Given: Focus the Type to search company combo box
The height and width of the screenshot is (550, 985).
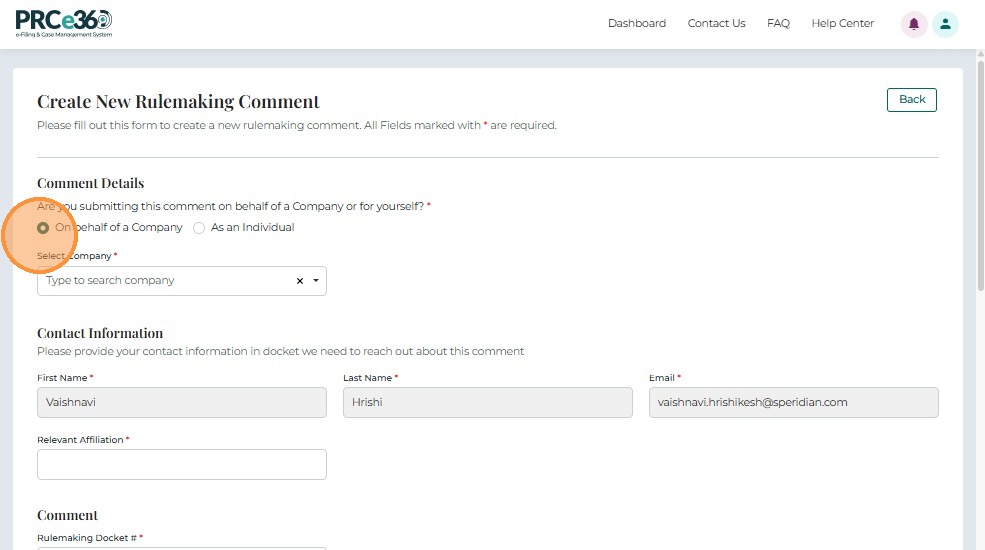Looking at the screenshot, I should pos(182,281).
